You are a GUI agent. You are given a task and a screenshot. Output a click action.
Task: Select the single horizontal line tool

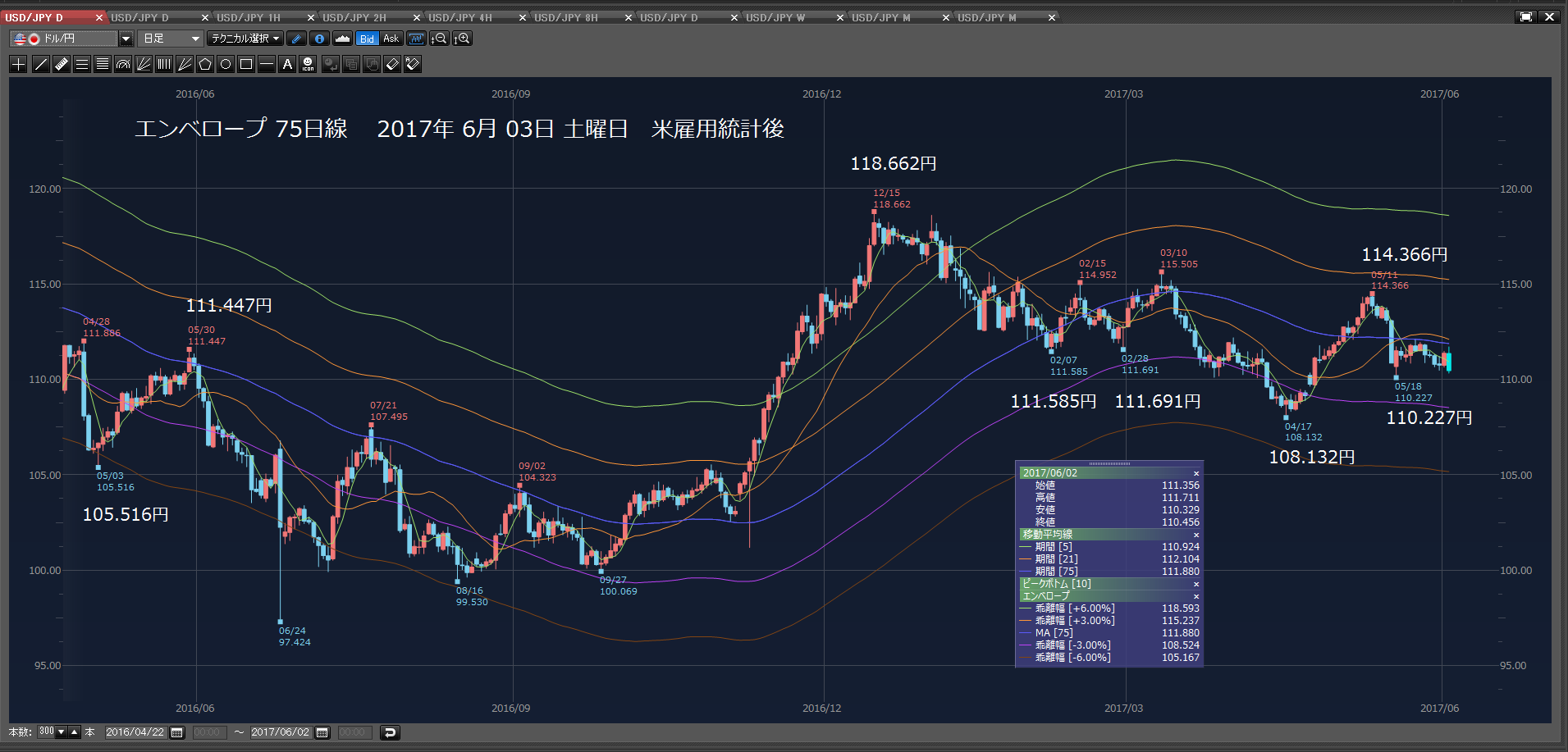[x=267, y=64]
